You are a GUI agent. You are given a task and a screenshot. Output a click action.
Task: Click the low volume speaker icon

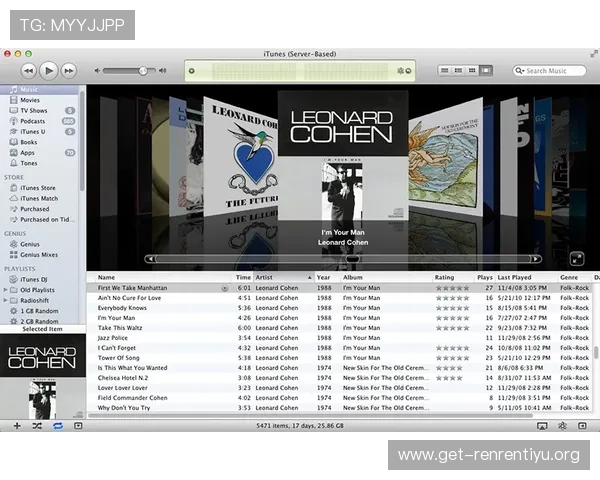tap(97, 71)
